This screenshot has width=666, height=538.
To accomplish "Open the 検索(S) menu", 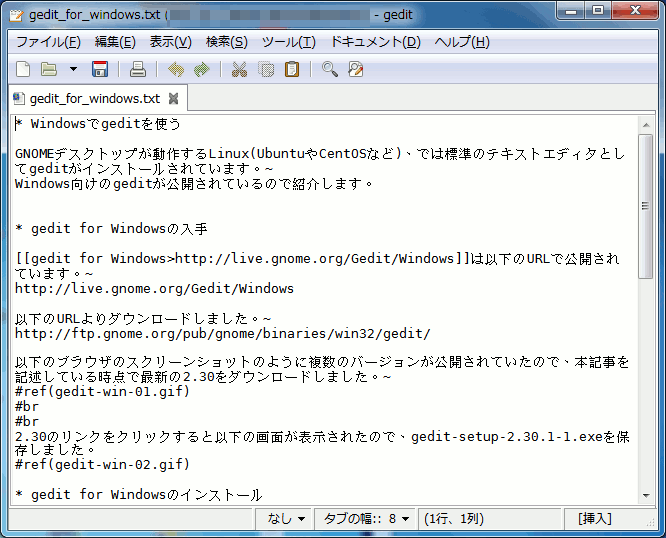I will [226, 42].
